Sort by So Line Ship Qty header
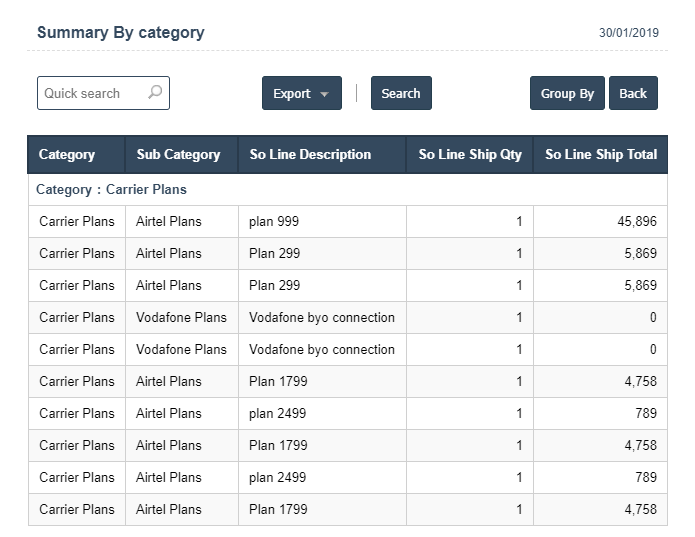This screenshot has width=695, height=537. tap(470, 154)
